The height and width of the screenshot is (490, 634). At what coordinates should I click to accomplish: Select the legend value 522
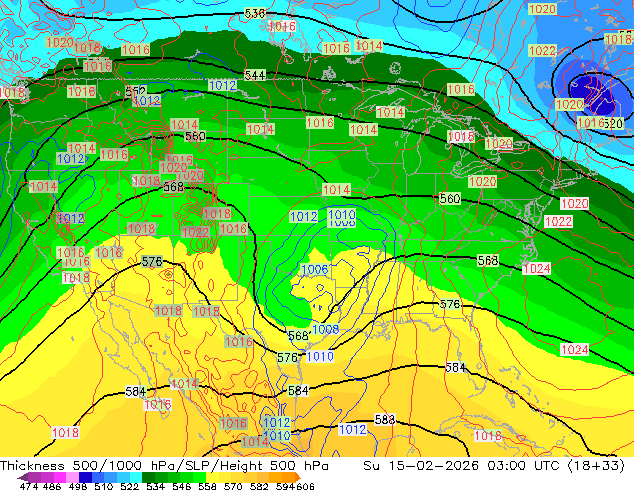pos(129,486)
